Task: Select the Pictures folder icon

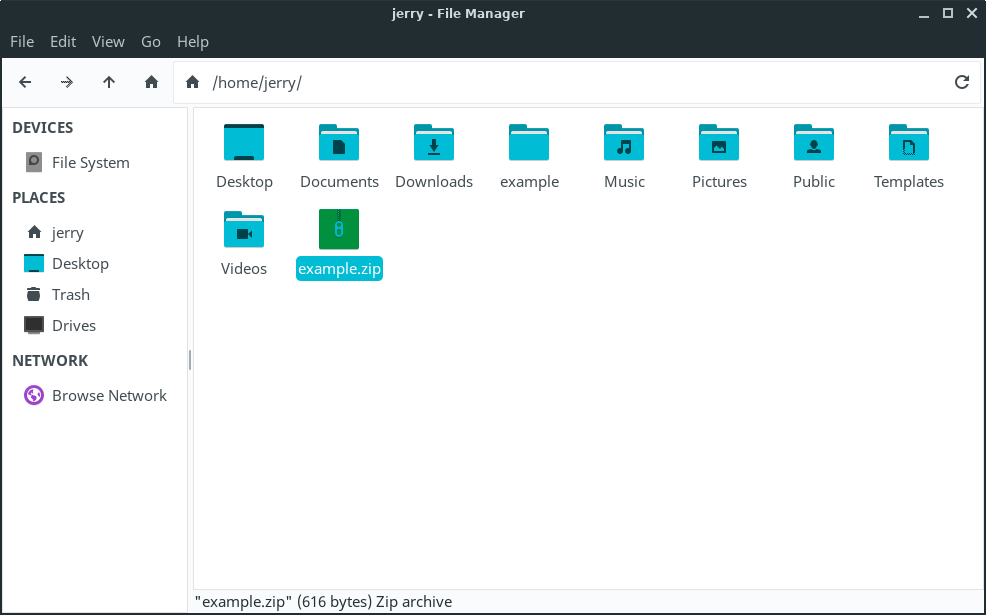Action: (x=719, y=143)
